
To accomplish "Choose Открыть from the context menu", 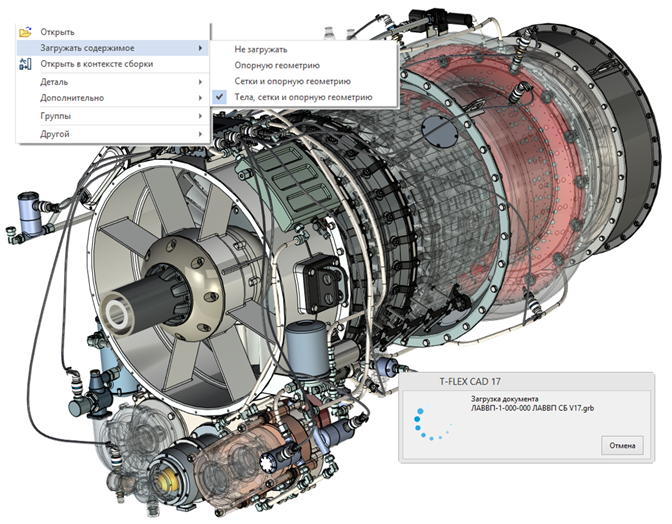I will 113,32.
